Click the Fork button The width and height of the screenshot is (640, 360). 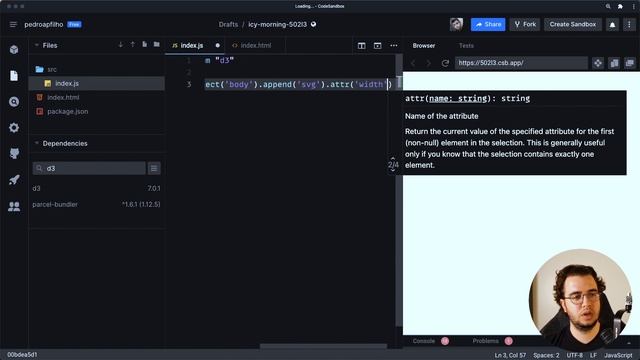tap(525, 24)
